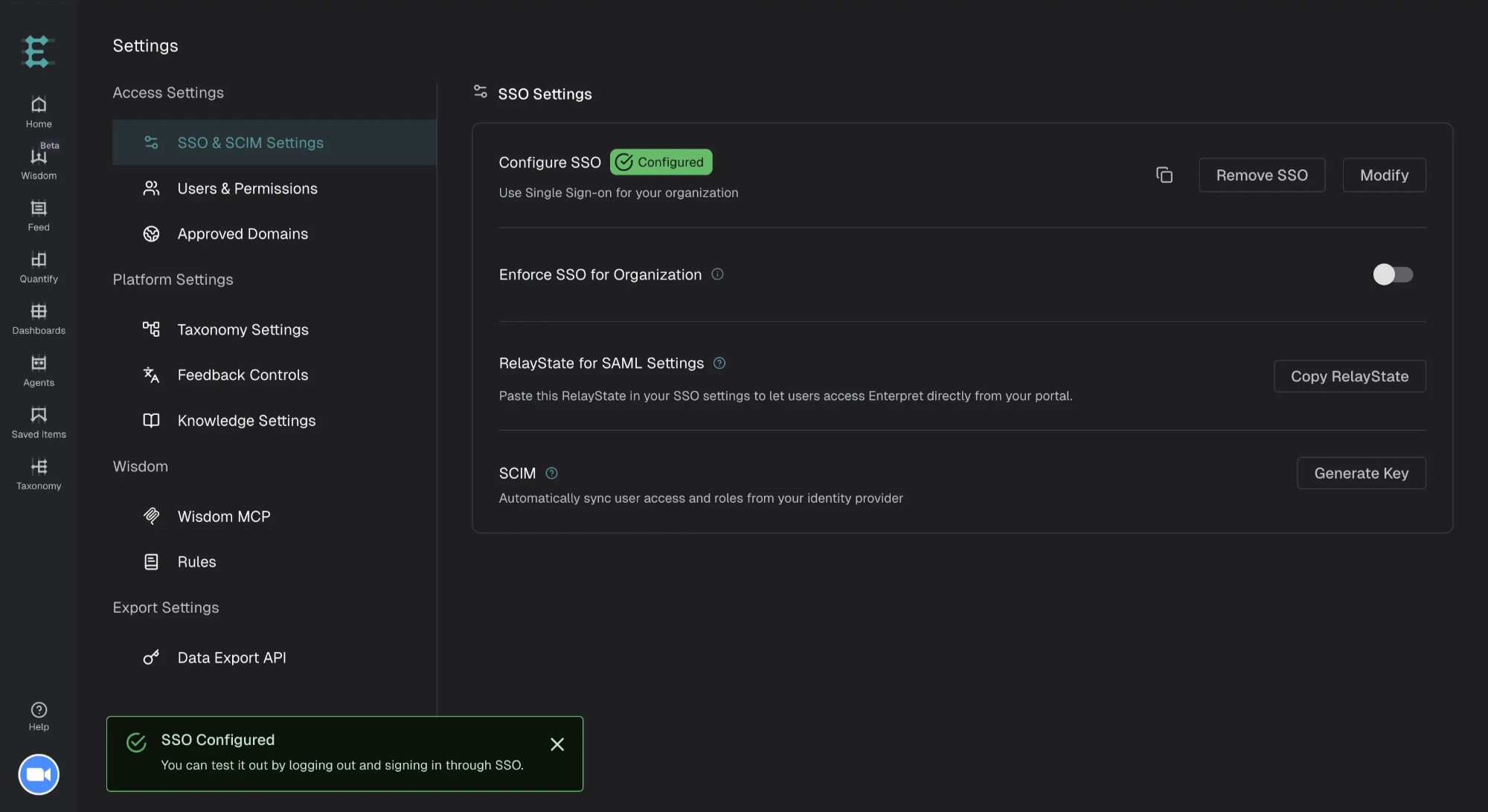Screen dimensions: 1488x812
Task: Show help for RelayState SAML Settings
Action: coord(719,363)
